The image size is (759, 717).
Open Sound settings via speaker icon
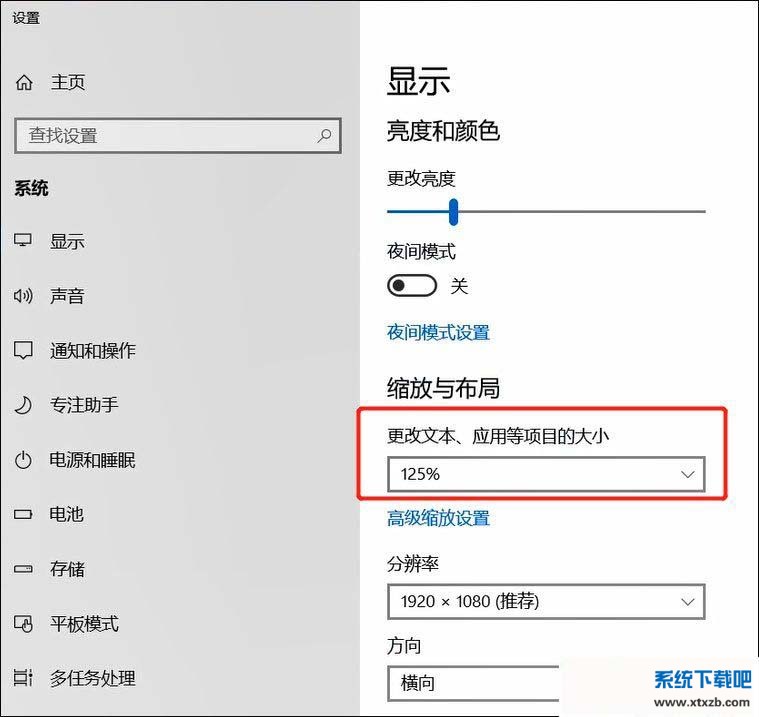pyautogui.click(x=24, y=296)
